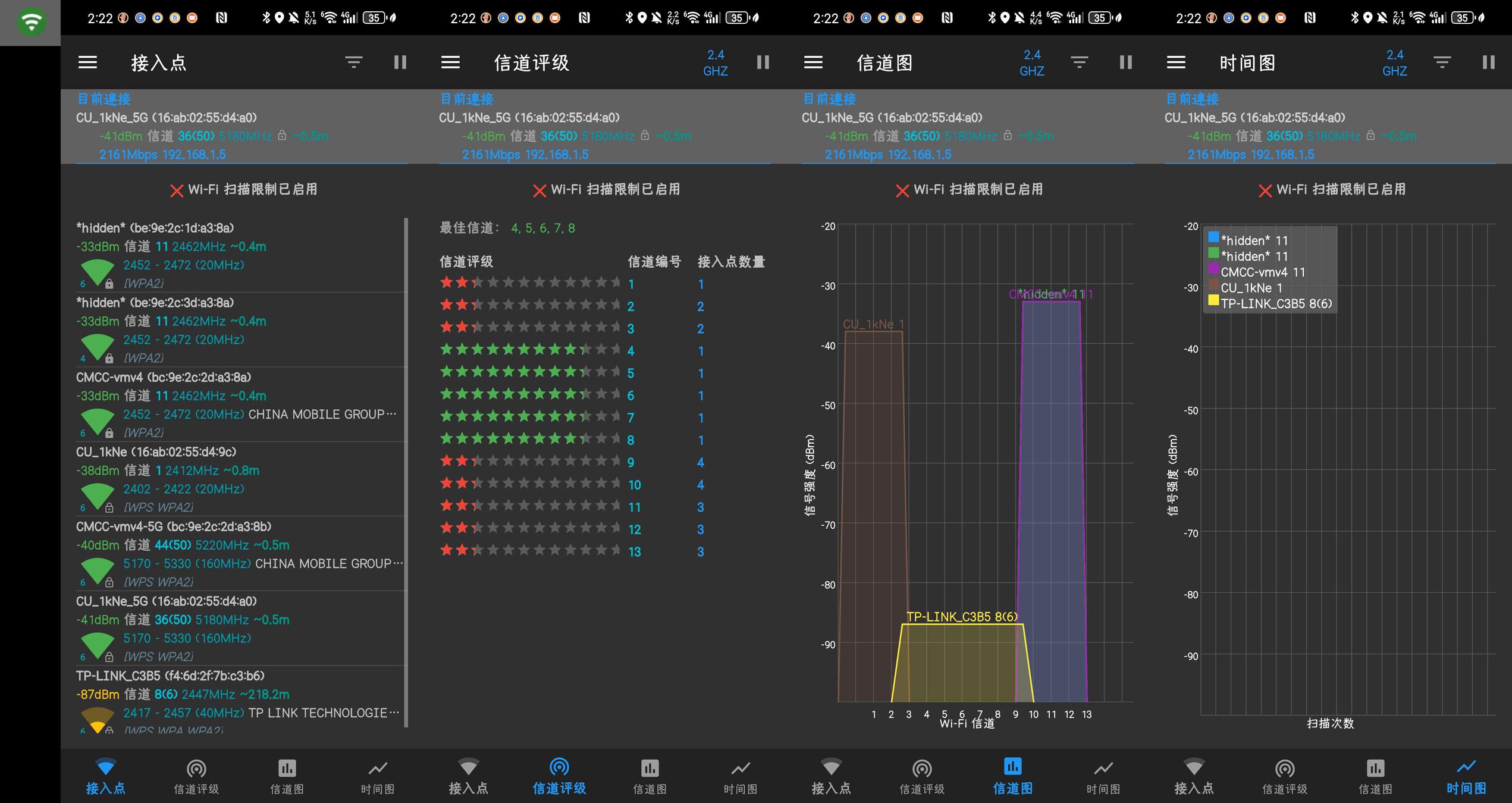This screenshot has width=1512, height=803.
Task: Click 最佳信道 4, 5, 6, 7, 8 text
Action: [507, 228]
